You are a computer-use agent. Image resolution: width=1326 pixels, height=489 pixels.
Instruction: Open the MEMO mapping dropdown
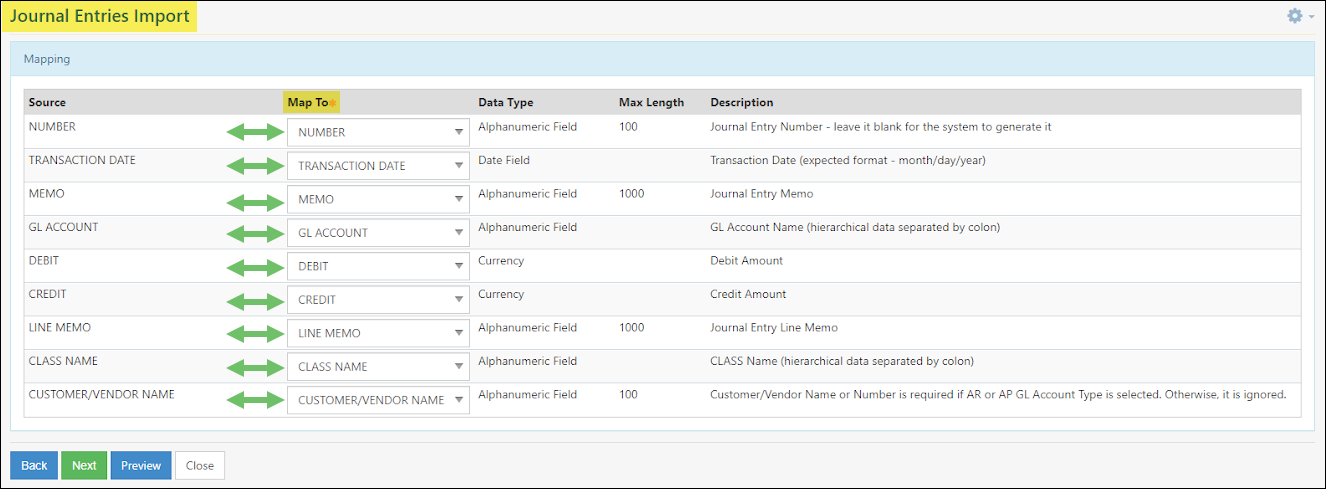point(378,199)
